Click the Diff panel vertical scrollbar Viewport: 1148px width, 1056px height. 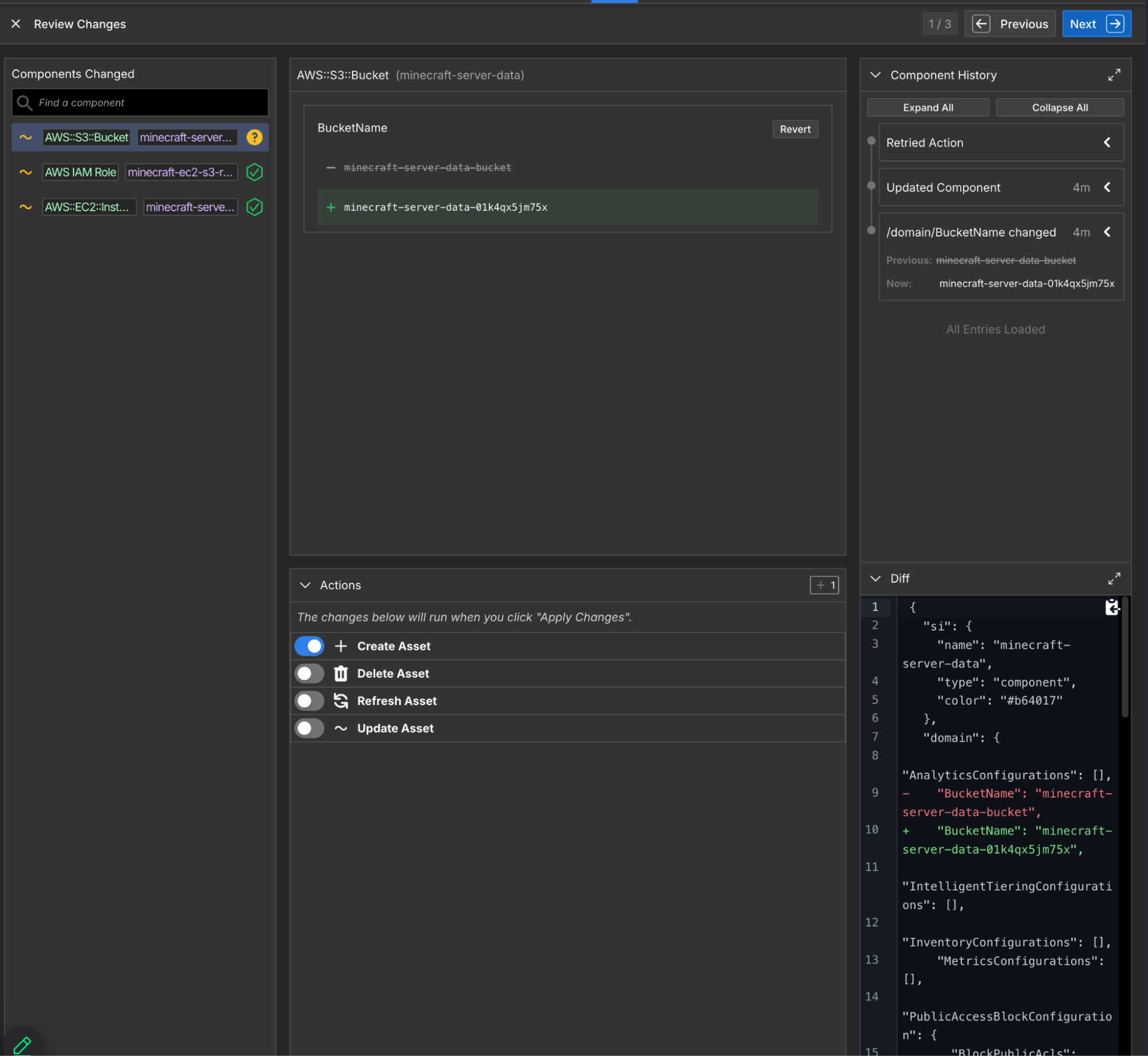(x=1125, y=657)
